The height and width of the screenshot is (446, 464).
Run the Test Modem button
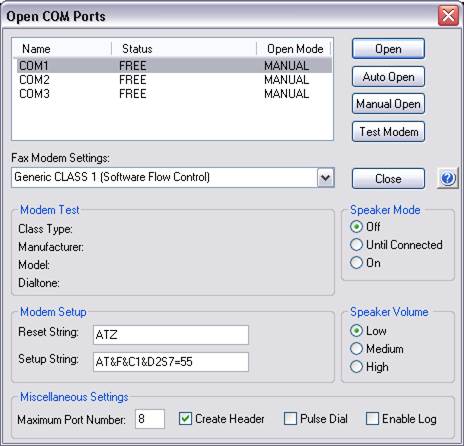[388, 132]
